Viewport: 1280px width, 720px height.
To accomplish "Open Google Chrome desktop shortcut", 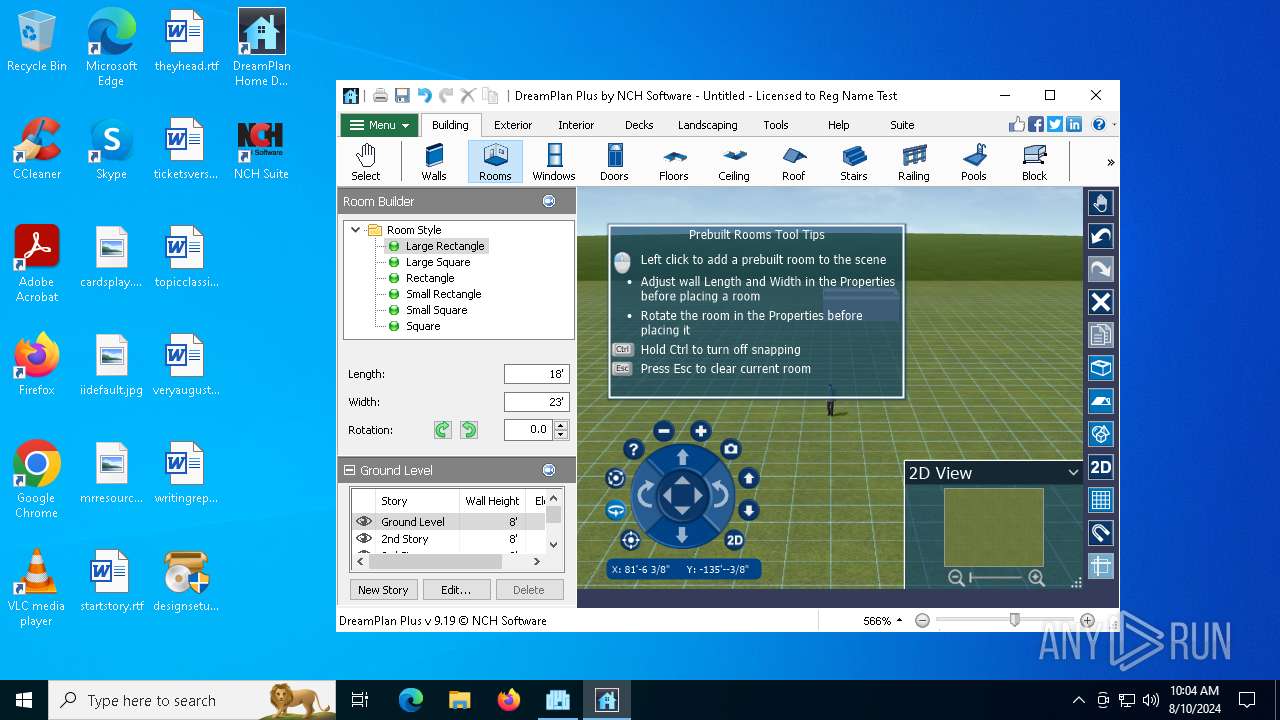I will tap(36, 480).
